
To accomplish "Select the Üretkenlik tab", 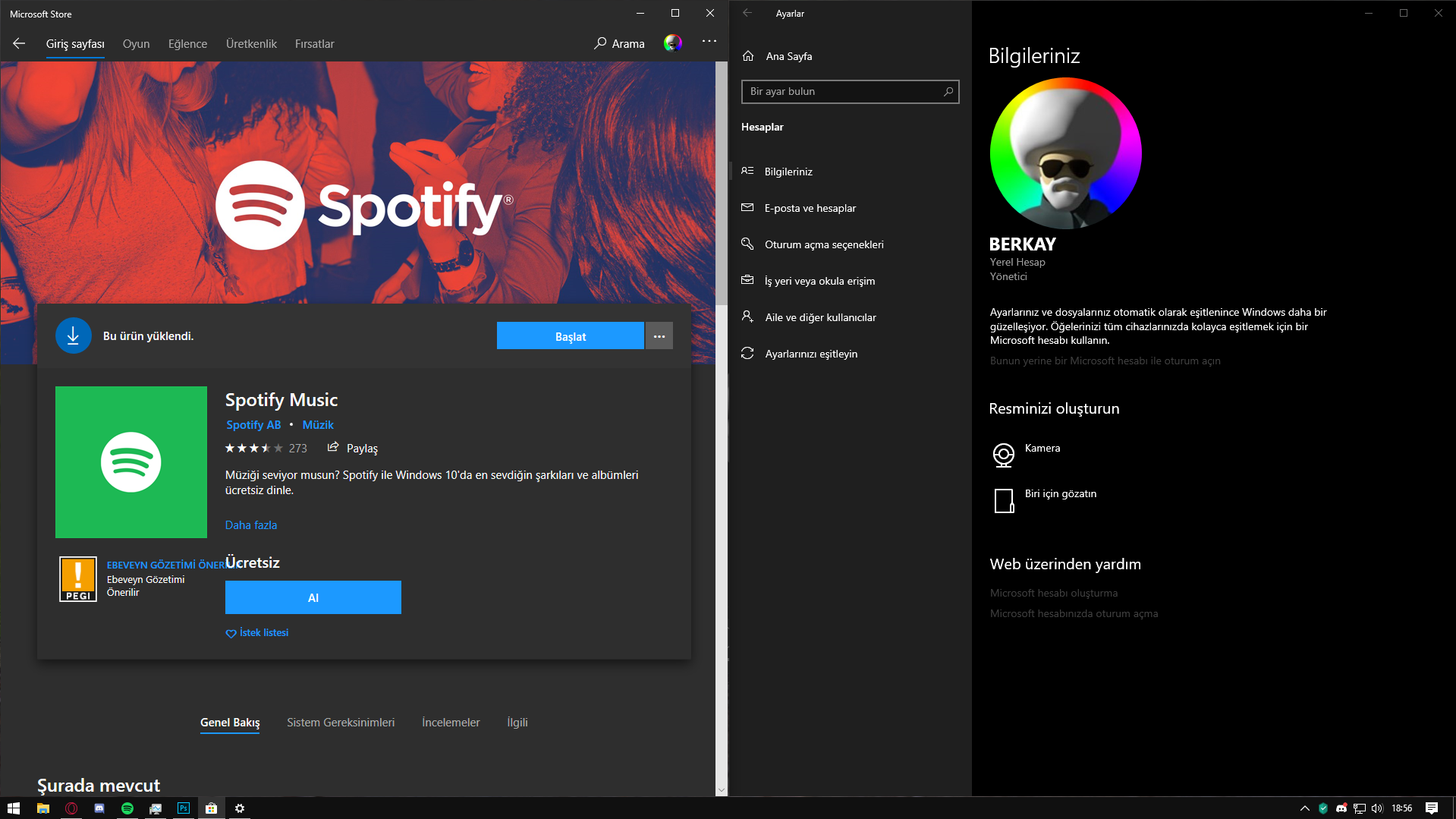I will (251, 44).
